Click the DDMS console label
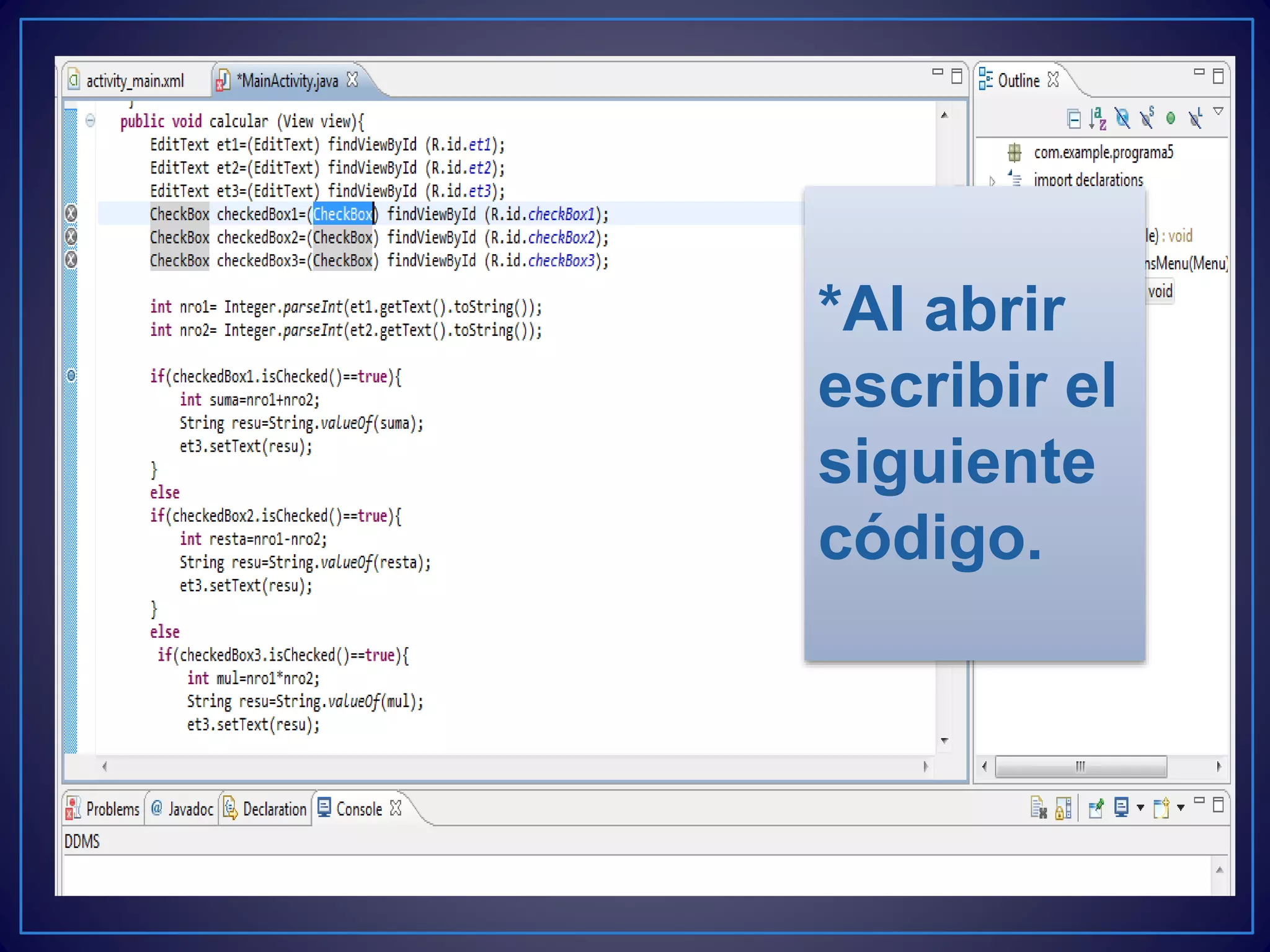The height and width of the screenshot is (952, 1270). (82, 842)
